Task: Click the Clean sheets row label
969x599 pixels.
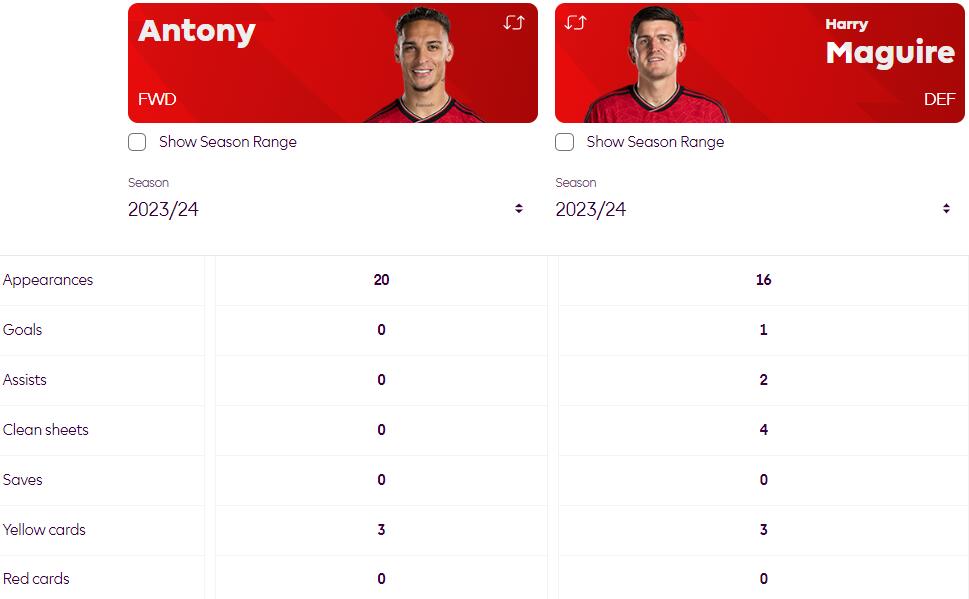Action: [46, 430]
